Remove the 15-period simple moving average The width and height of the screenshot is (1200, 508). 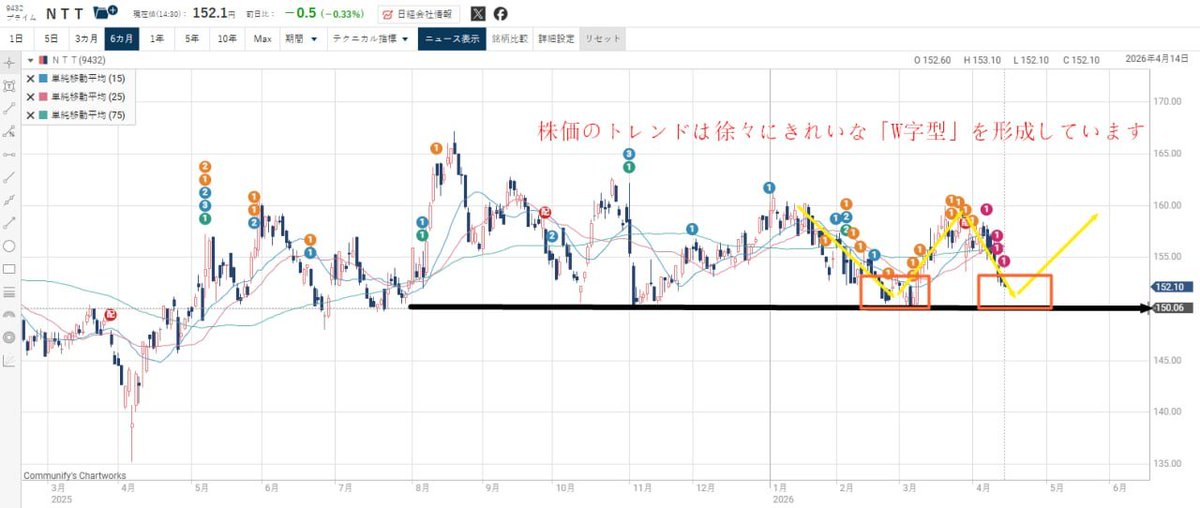[30, 79]
